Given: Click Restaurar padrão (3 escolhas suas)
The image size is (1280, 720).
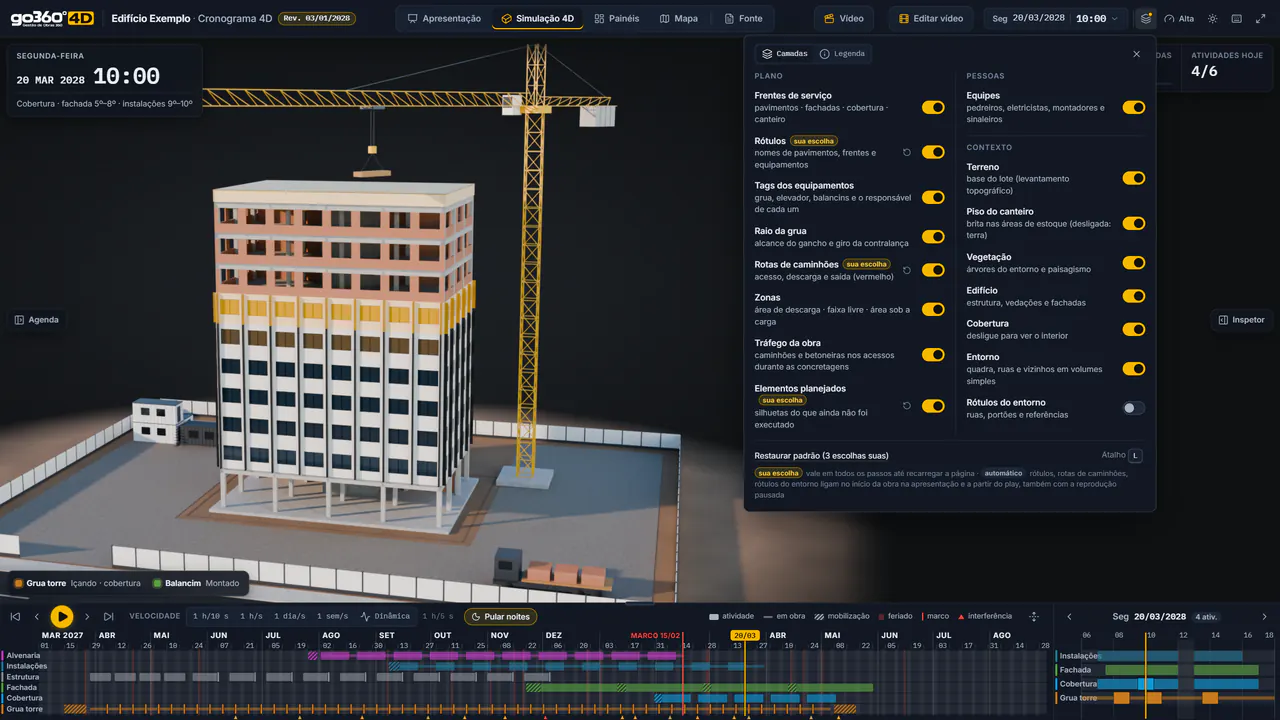Looking at the screenshot, I should [x=821, y=455].
